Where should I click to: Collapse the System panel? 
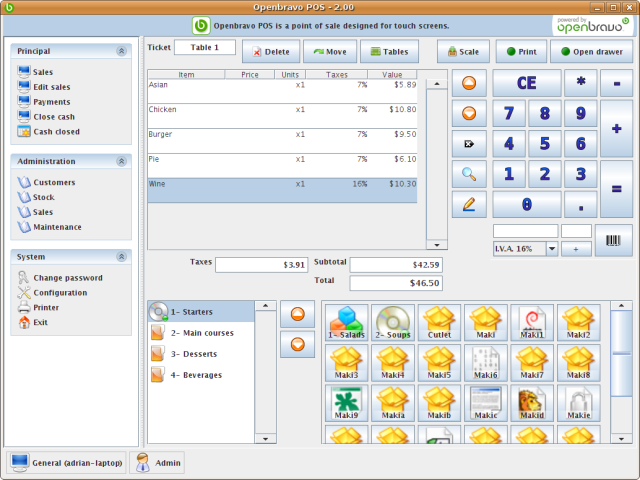[121, 257]
